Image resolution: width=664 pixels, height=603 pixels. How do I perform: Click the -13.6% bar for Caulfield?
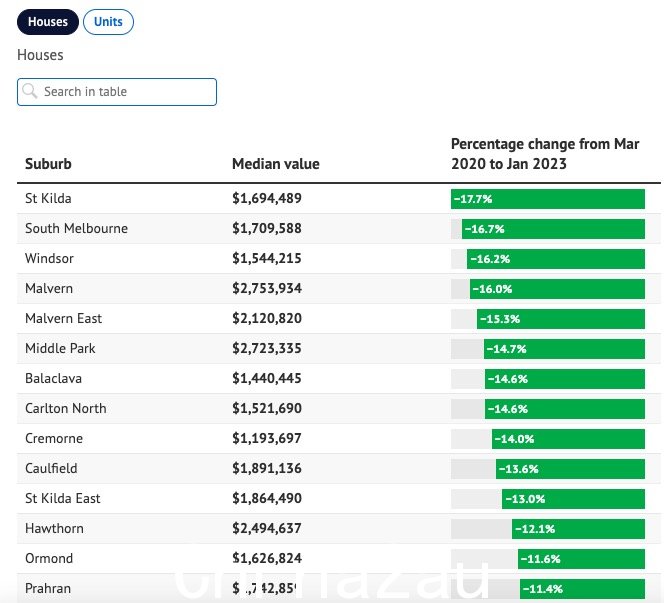[570, 469]
